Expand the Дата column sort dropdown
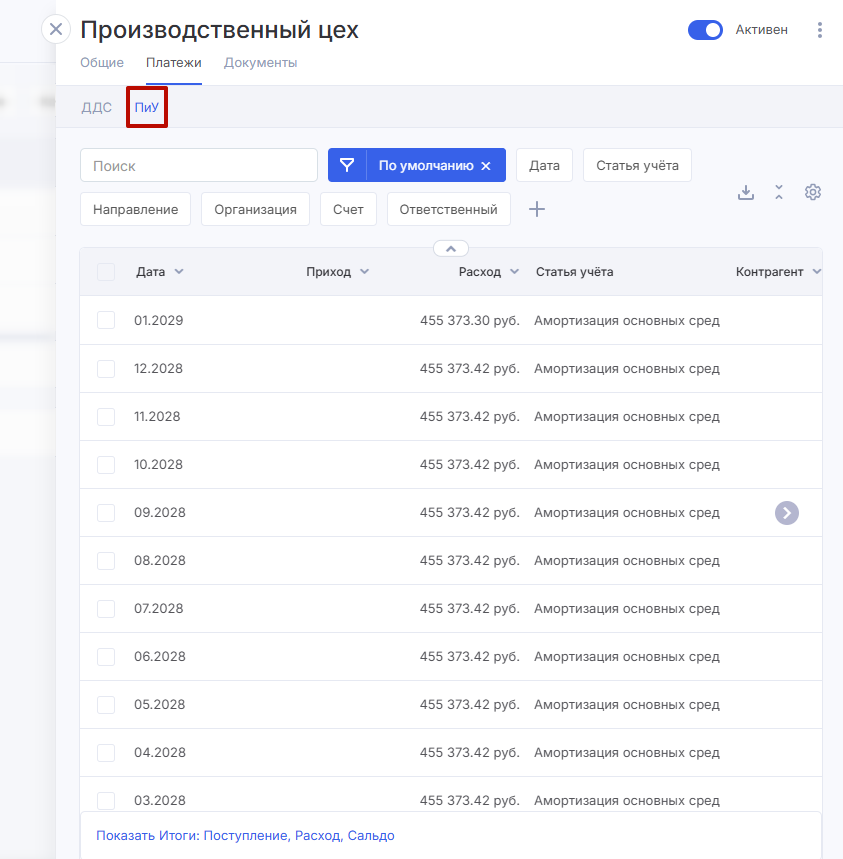This screenshot has height=859, width=843. 179,272
